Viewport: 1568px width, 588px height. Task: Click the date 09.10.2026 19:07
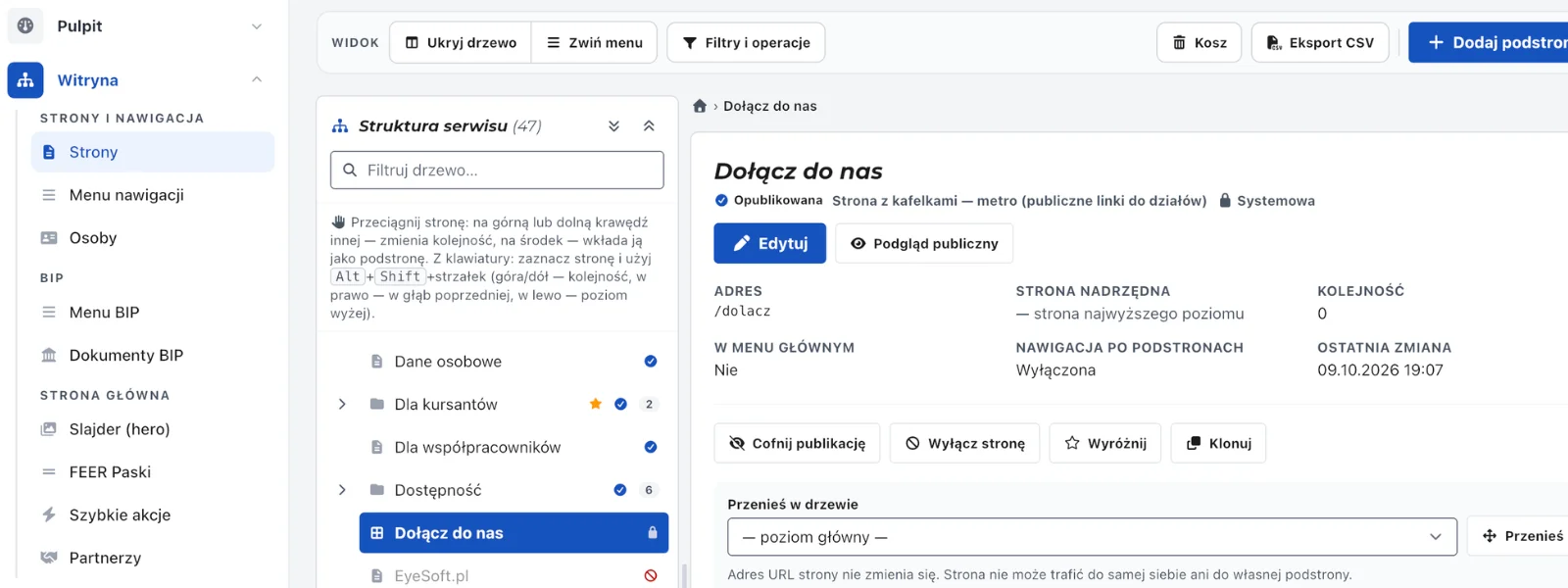[1380, 370]
